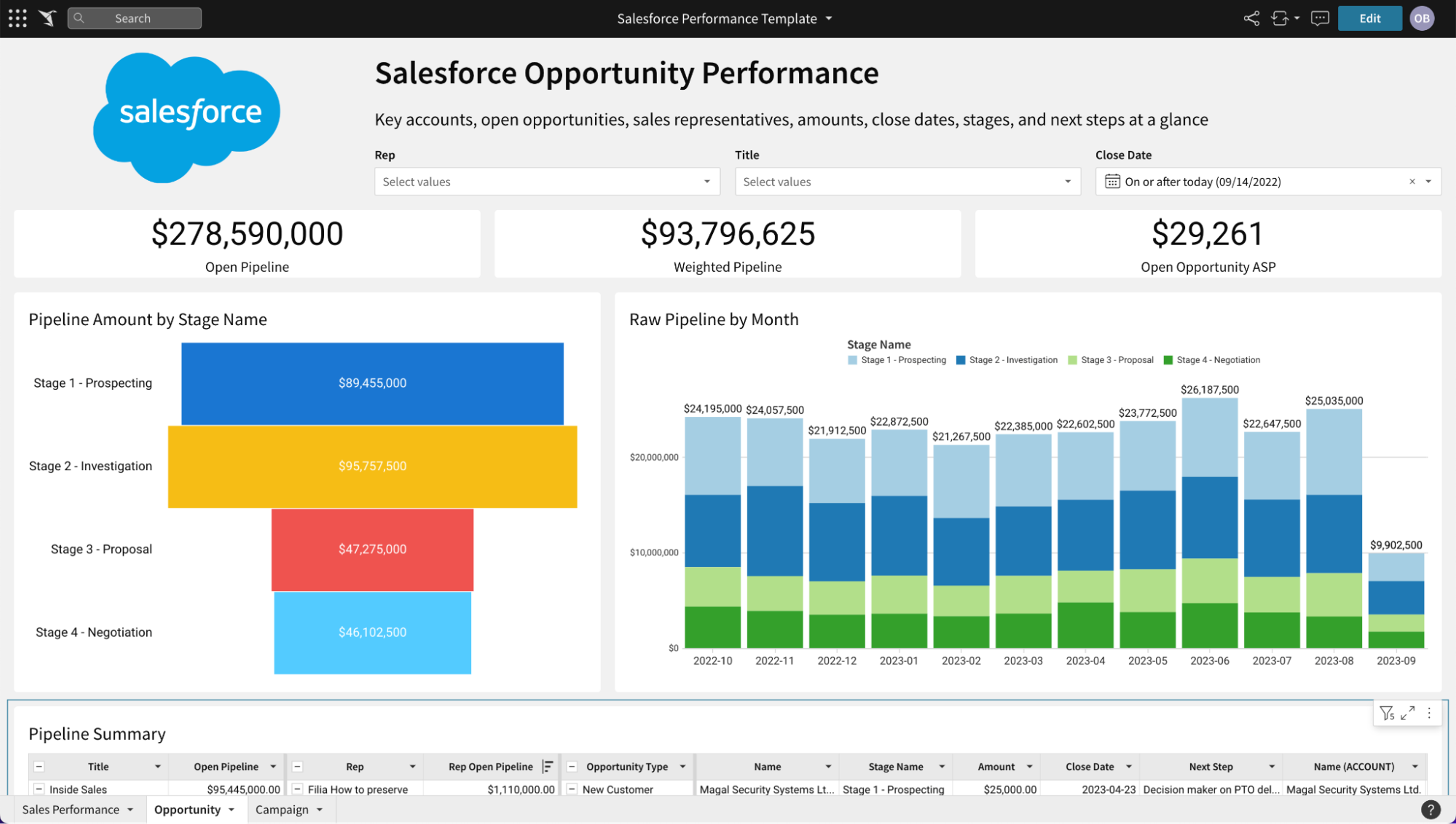Switch to the Campaign tab
1456x824 pixels.
pyautogui.click(x=282, y=809)
